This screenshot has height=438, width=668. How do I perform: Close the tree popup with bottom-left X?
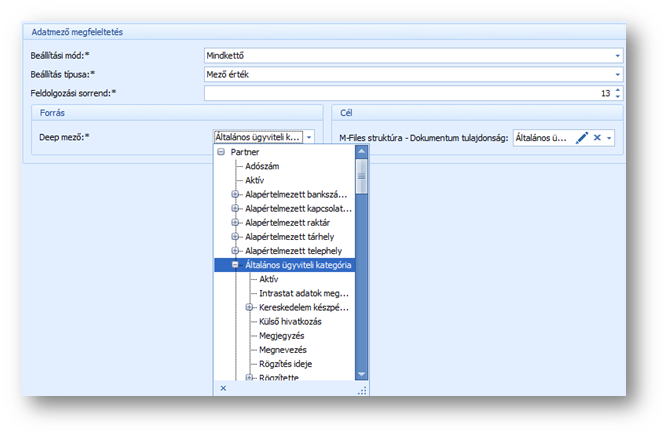click(223, 387)
